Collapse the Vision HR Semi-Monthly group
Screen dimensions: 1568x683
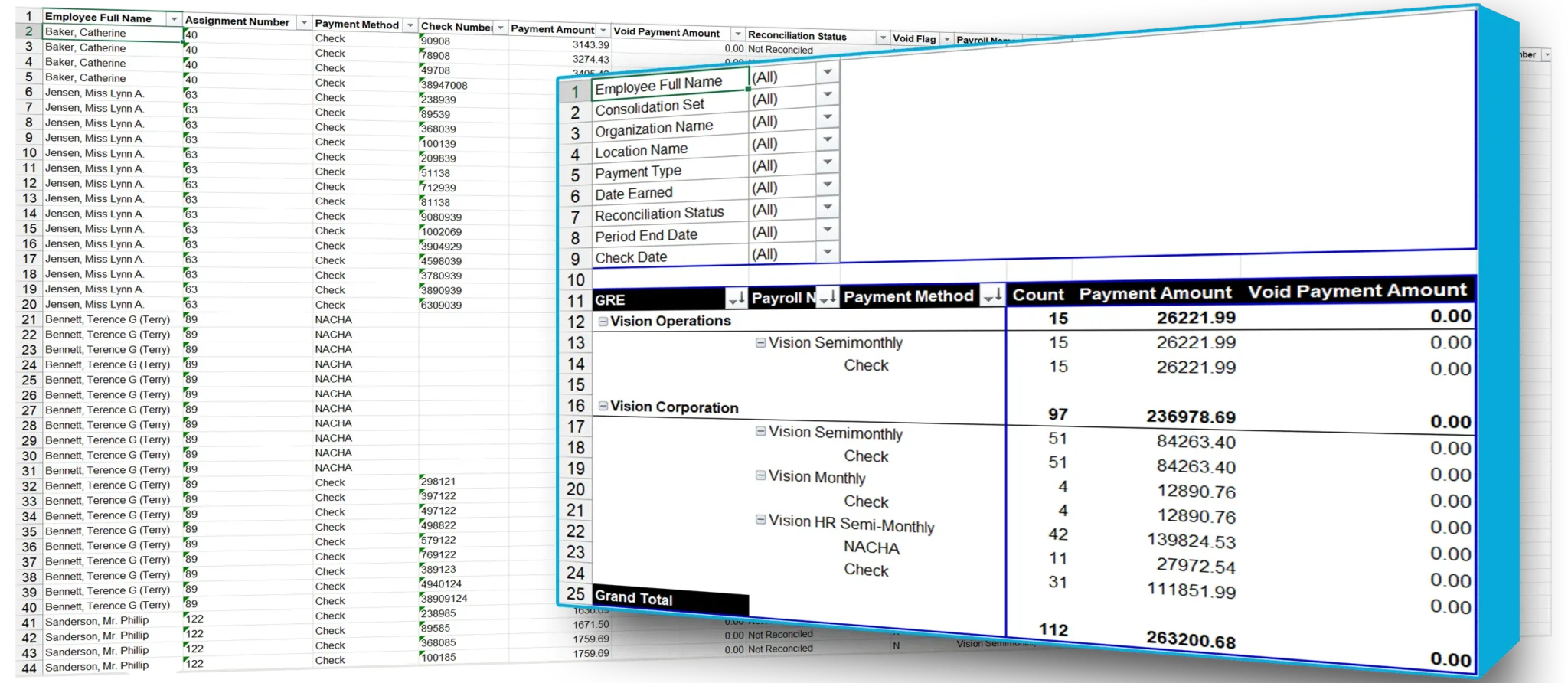[761, 520]
